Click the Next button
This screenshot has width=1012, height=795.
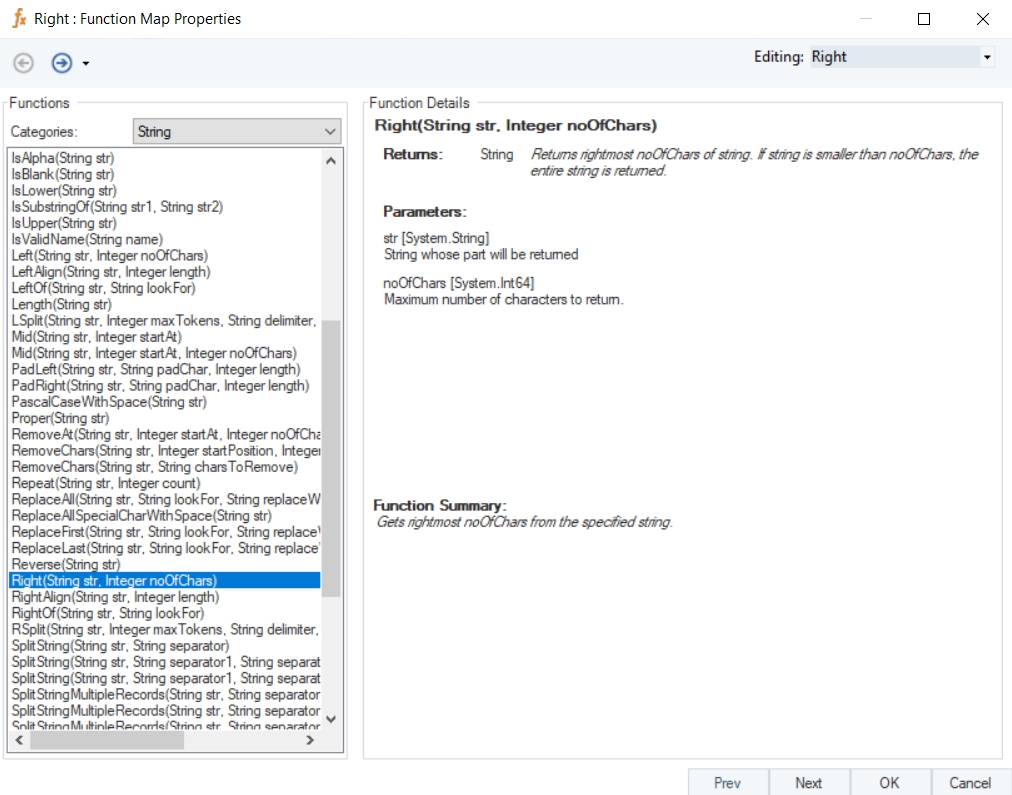[809, 782]
